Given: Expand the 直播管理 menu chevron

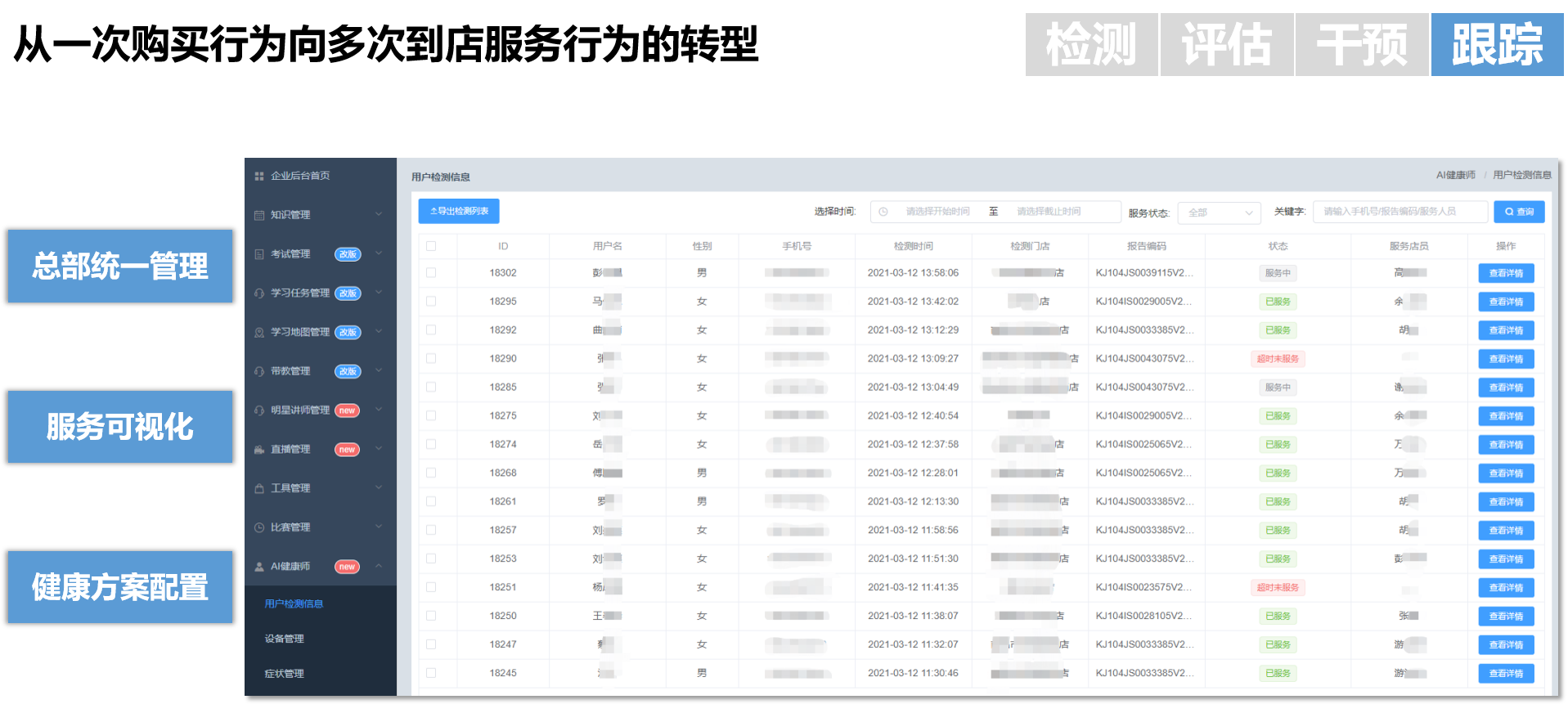Looking at the screenshot, I should (x=379, y=449).
